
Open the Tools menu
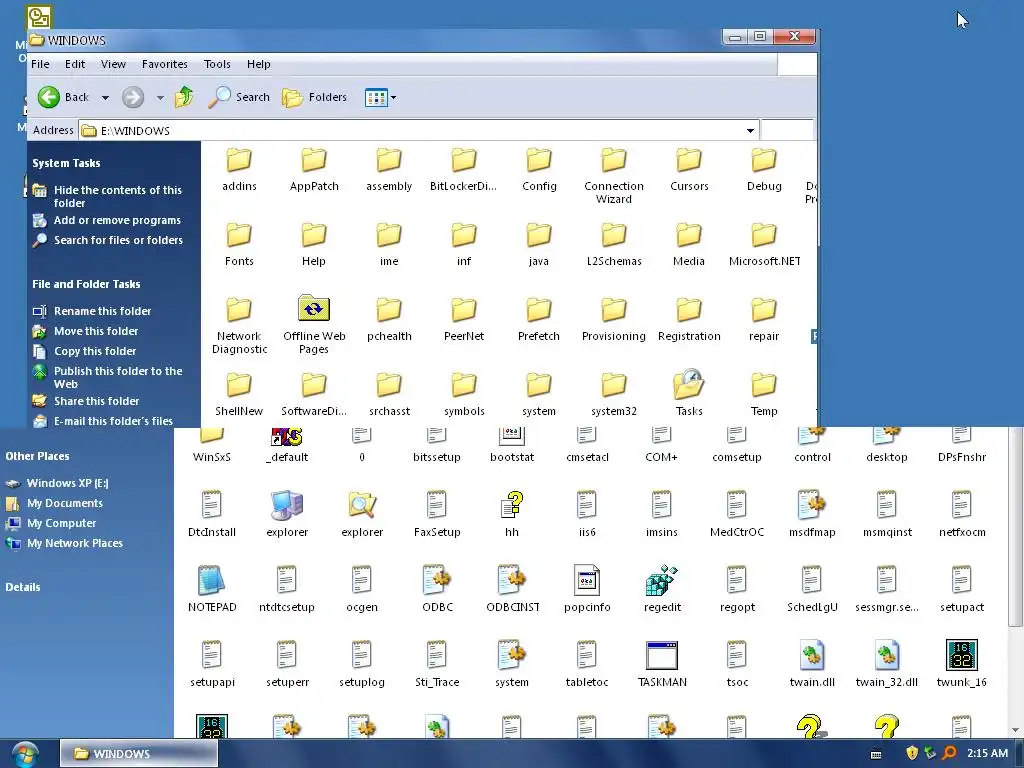click(x=217, y=64)
